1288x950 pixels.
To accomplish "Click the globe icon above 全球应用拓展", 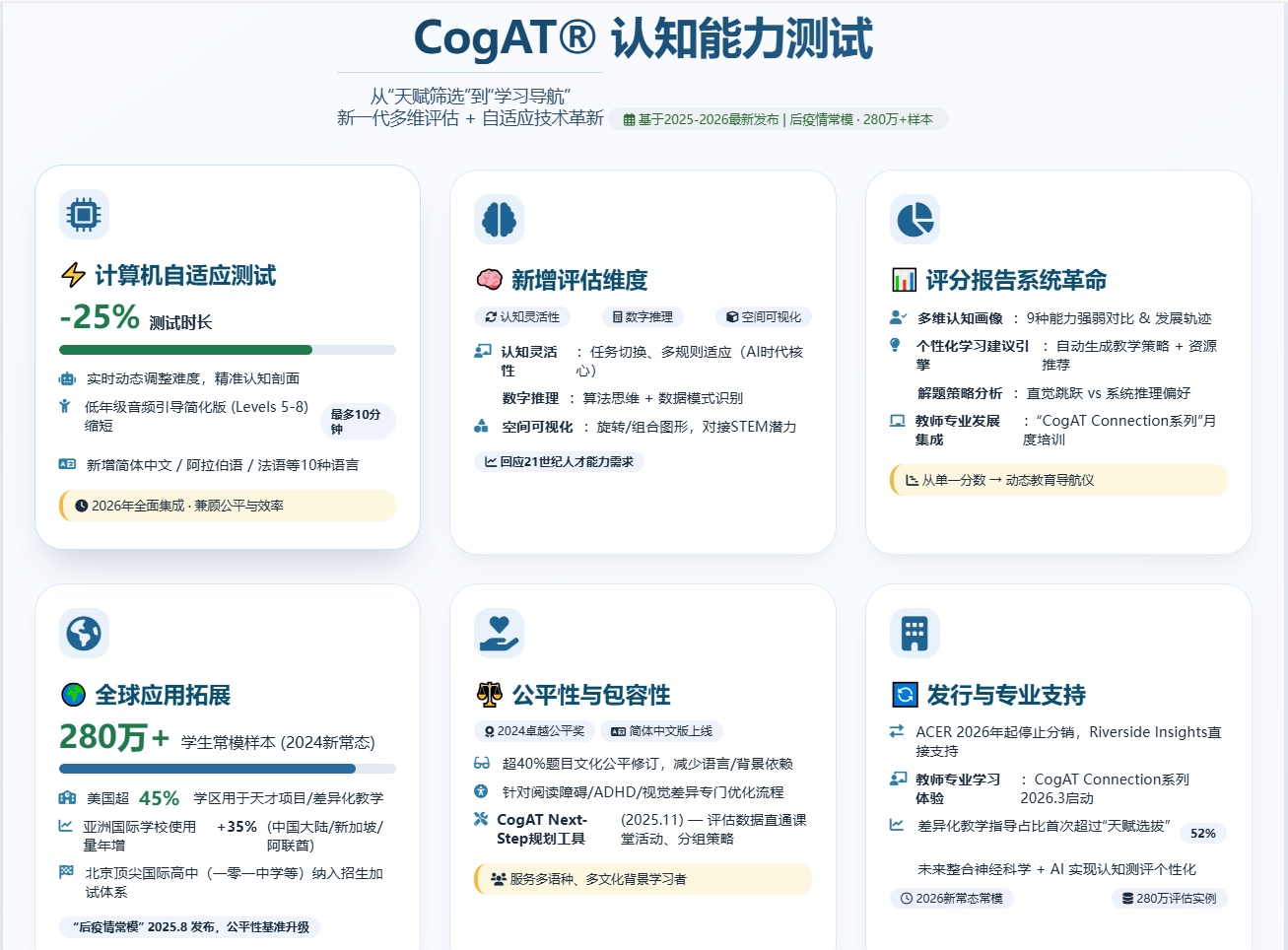I will coord(84,633).
